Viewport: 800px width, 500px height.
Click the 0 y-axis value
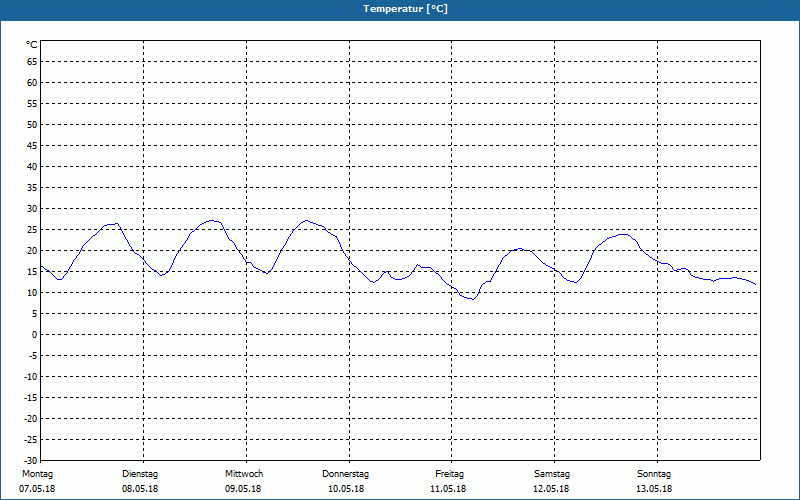(35, 335)
